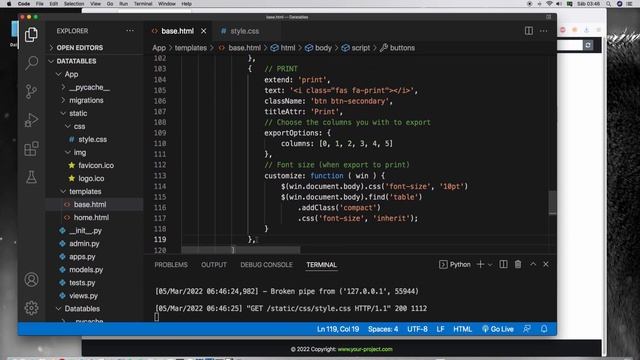Open favicon.ico in the file tree
This screenshot has height=360, width=640.
pos(96,165)
